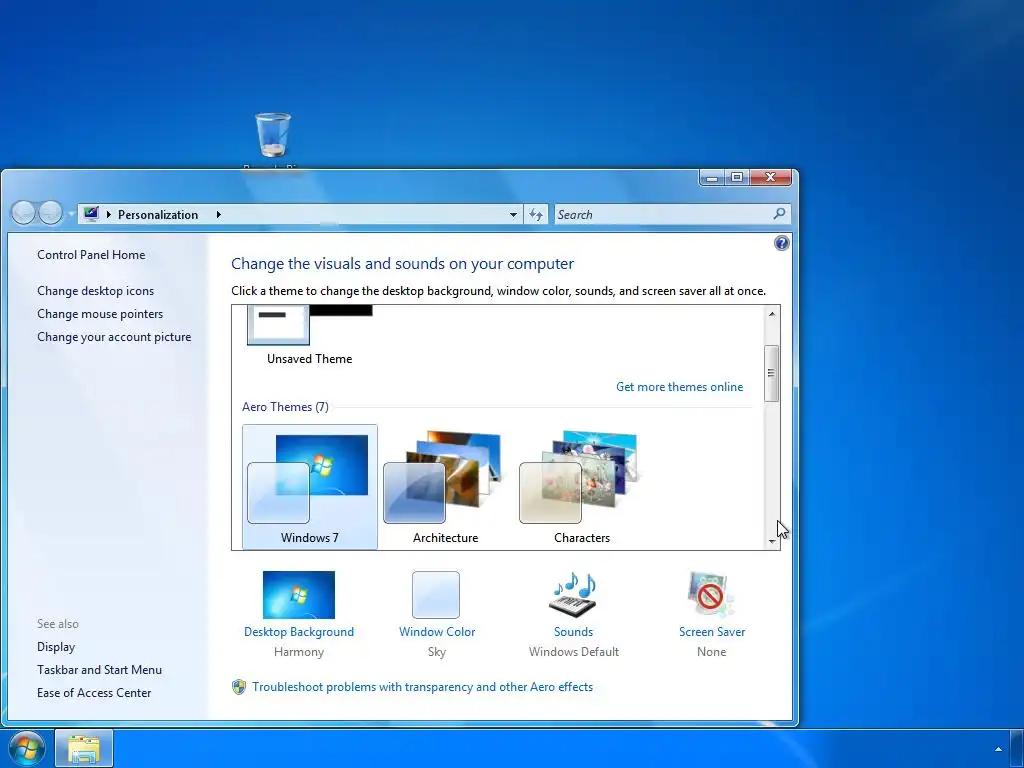Maximize the Personalization window
This screenshot has width=1024, height=768.
click(737, 177)
